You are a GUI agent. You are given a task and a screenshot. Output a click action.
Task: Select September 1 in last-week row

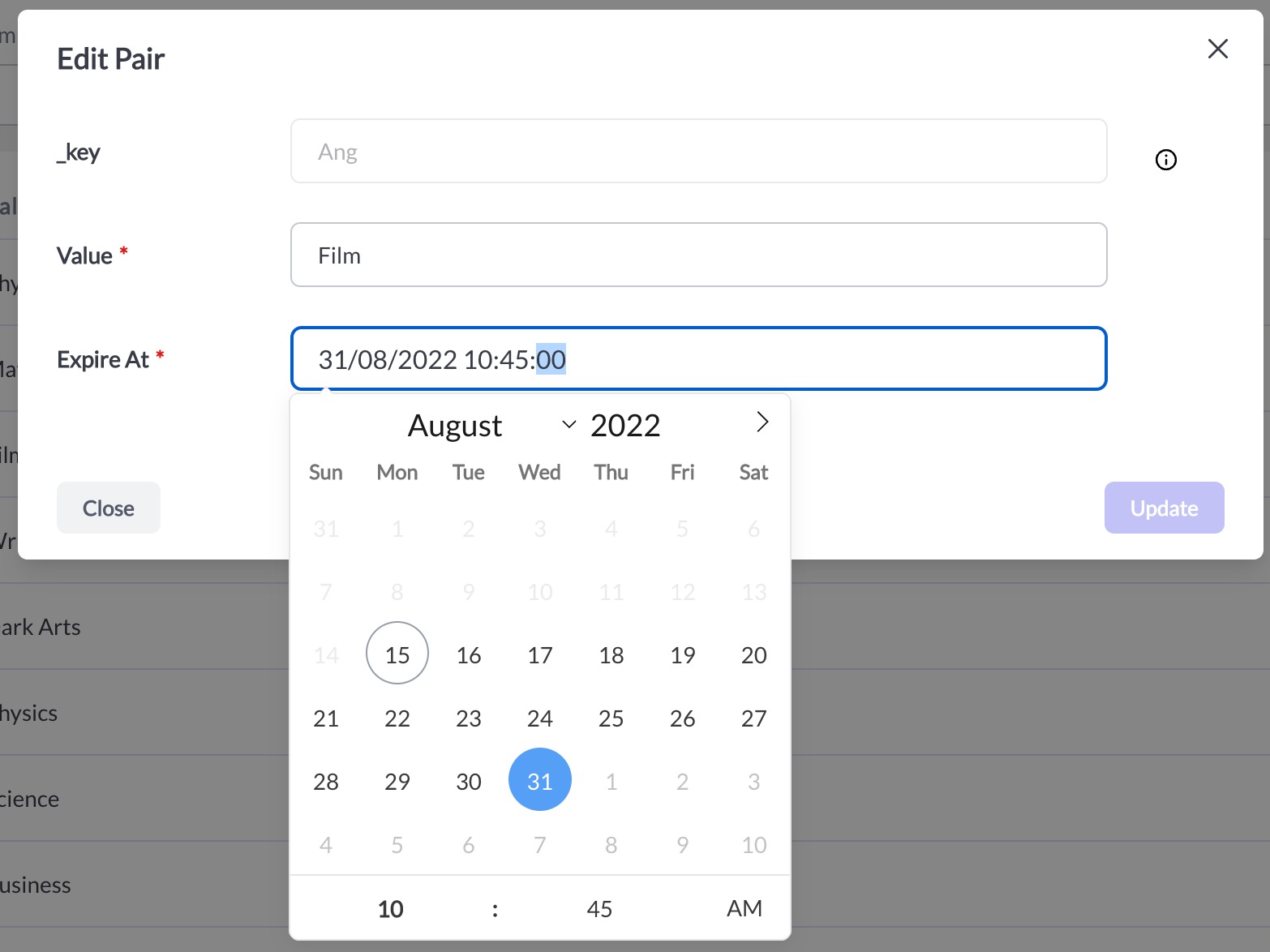tap(611, 780)
